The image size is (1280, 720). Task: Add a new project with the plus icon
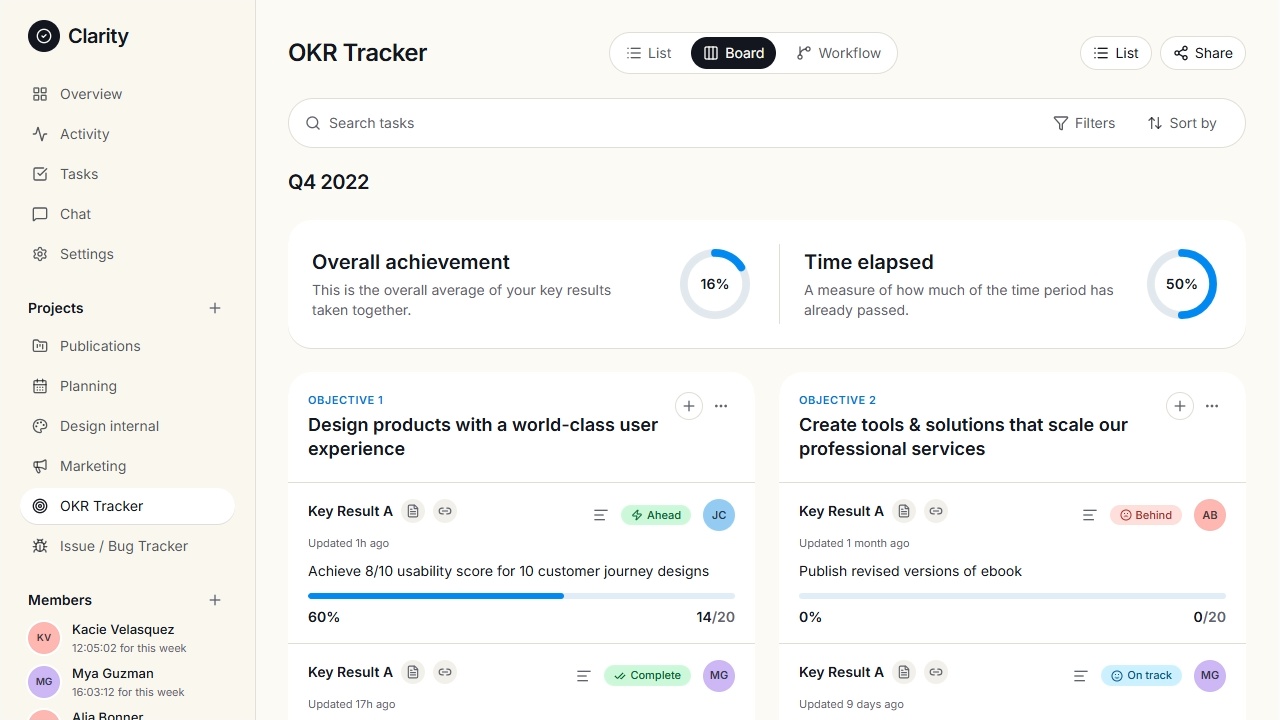pyautogui.click(x=215, y=308)
